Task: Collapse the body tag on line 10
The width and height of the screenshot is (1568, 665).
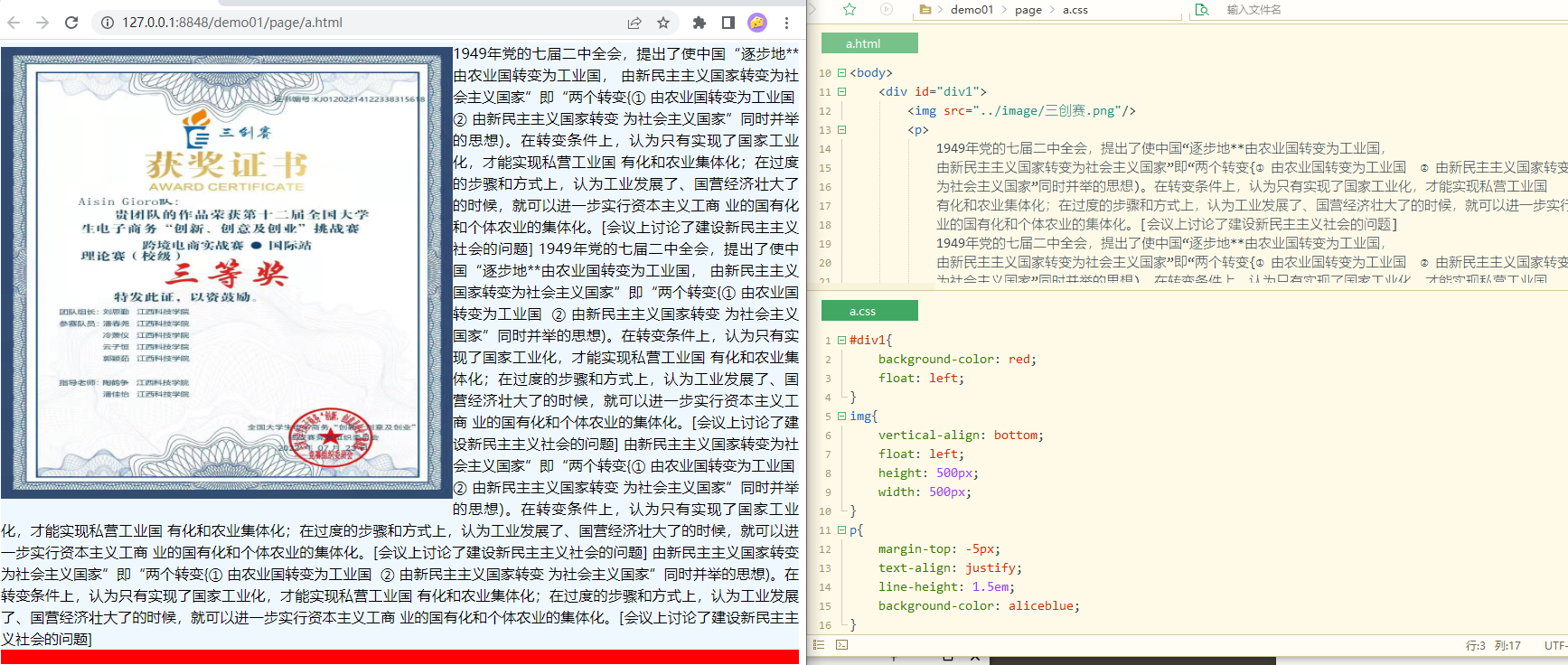Action: pos(841,72)
